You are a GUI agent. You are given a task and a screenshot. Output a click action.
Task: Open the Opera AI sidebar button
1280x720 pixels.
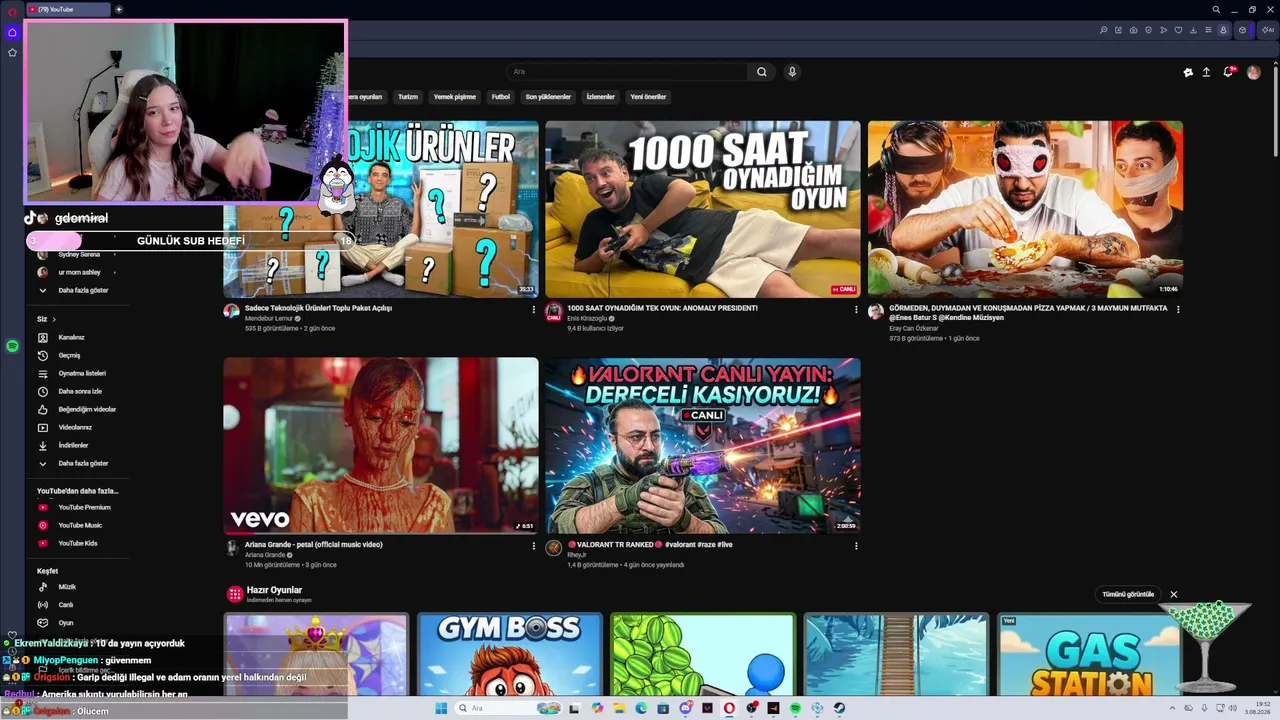1267,30
